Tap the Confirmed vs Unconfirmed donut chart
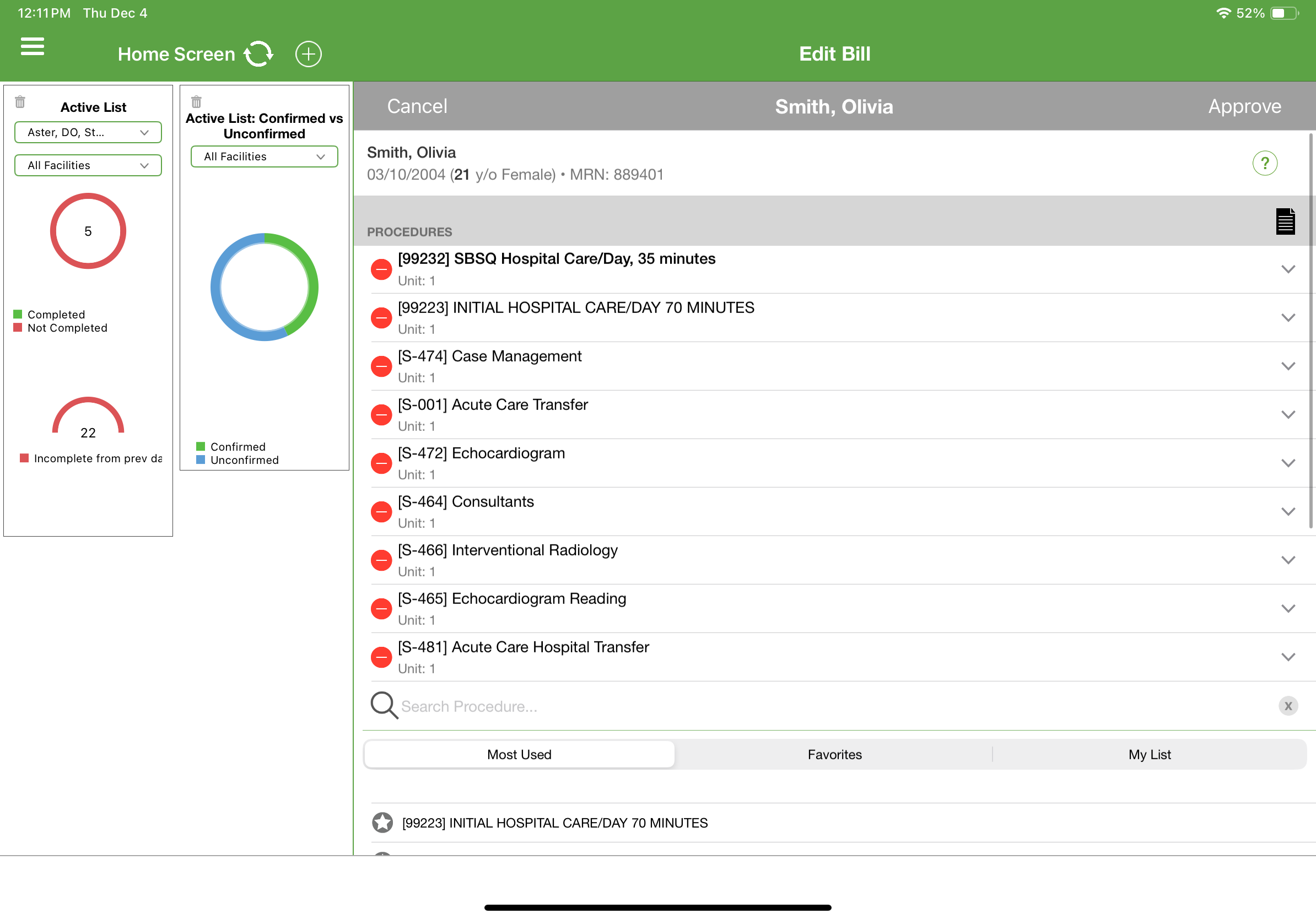1316x919 pixels. (x=264, y=287)
